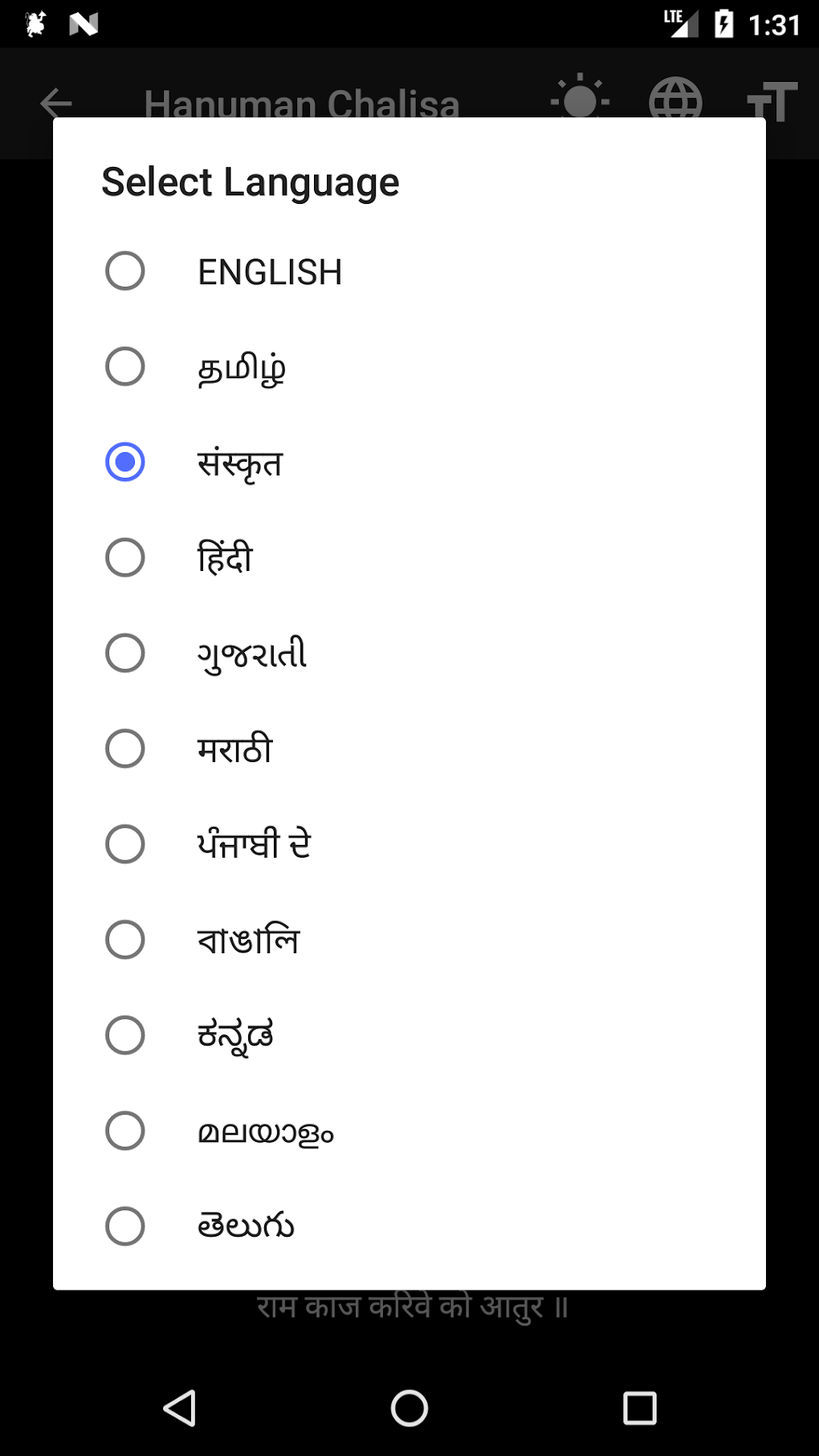This screenshot has height=1456, width=819.
Task: Select the தமிழ் radio button
Action: [125, 367]
